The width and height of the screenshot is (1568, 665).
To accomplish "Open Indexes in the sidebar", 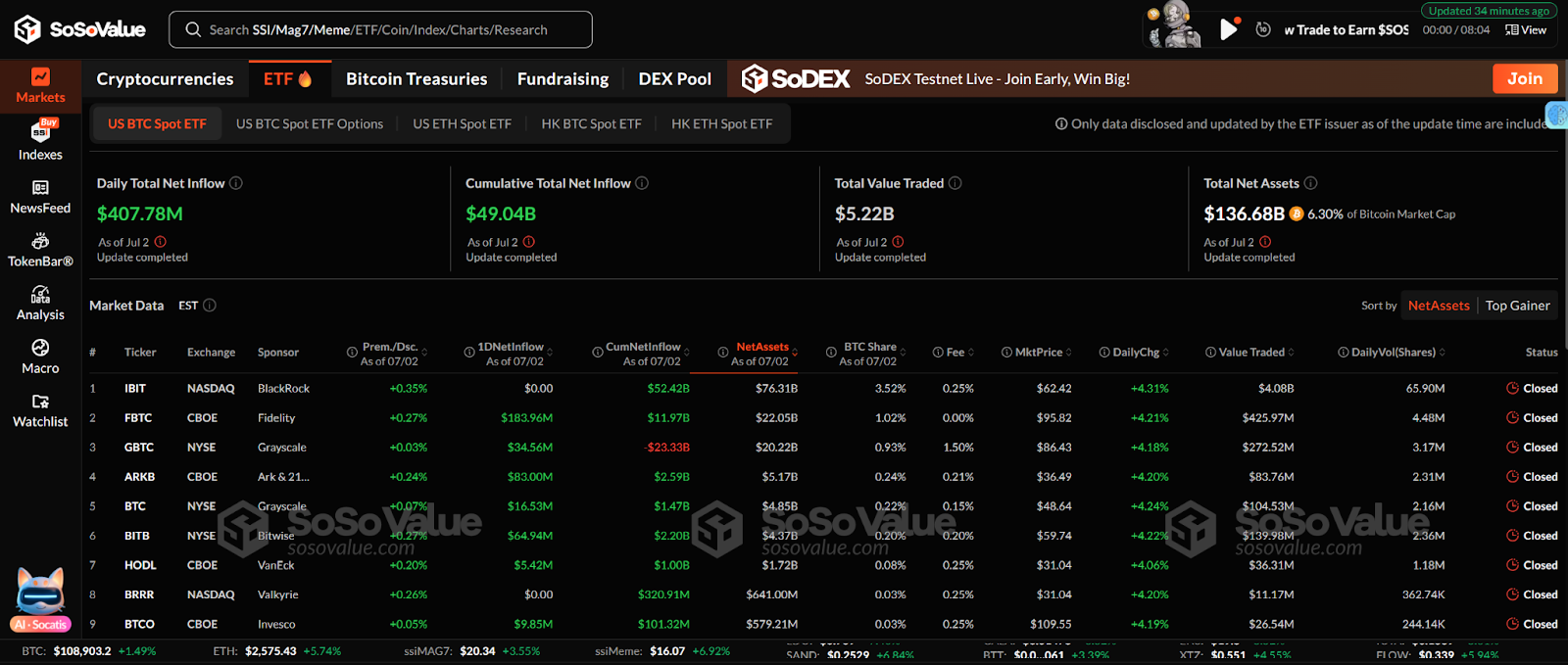I will pos(40,141).
